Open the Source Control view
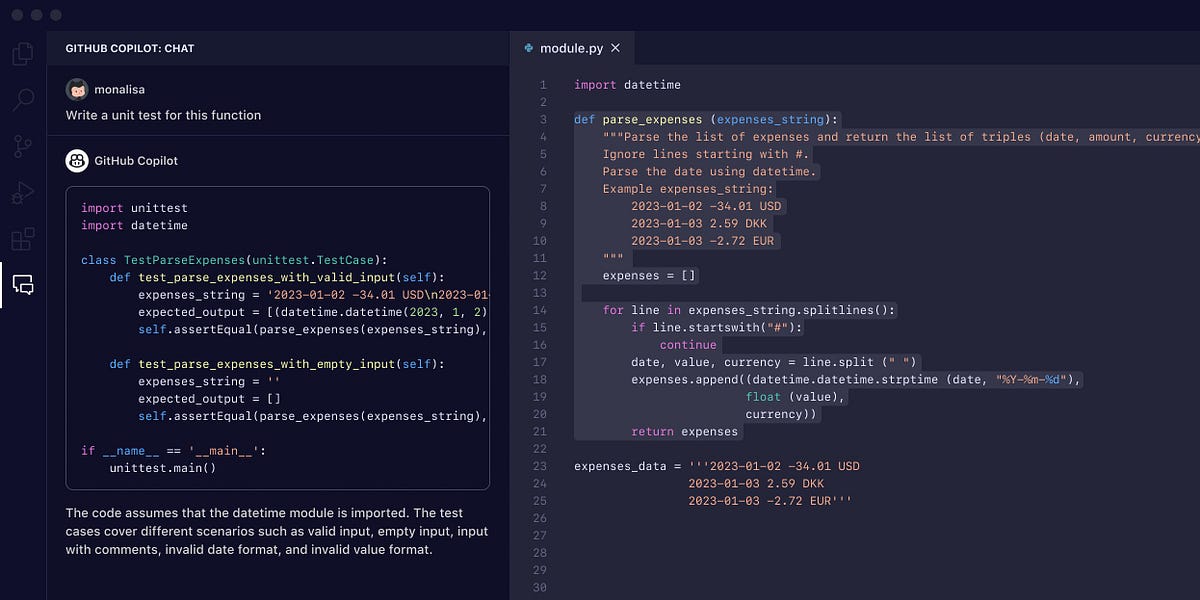 click(x=22, y=146)
